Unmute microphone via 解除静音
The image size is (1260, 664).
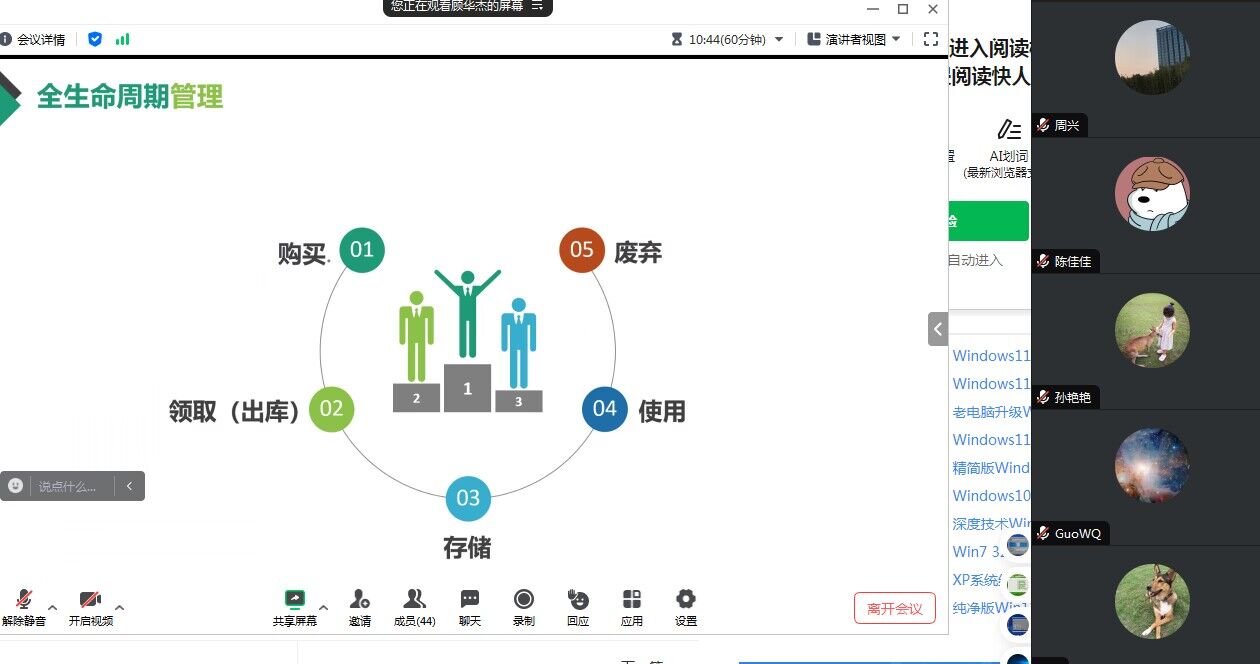(x=23, y=601)
